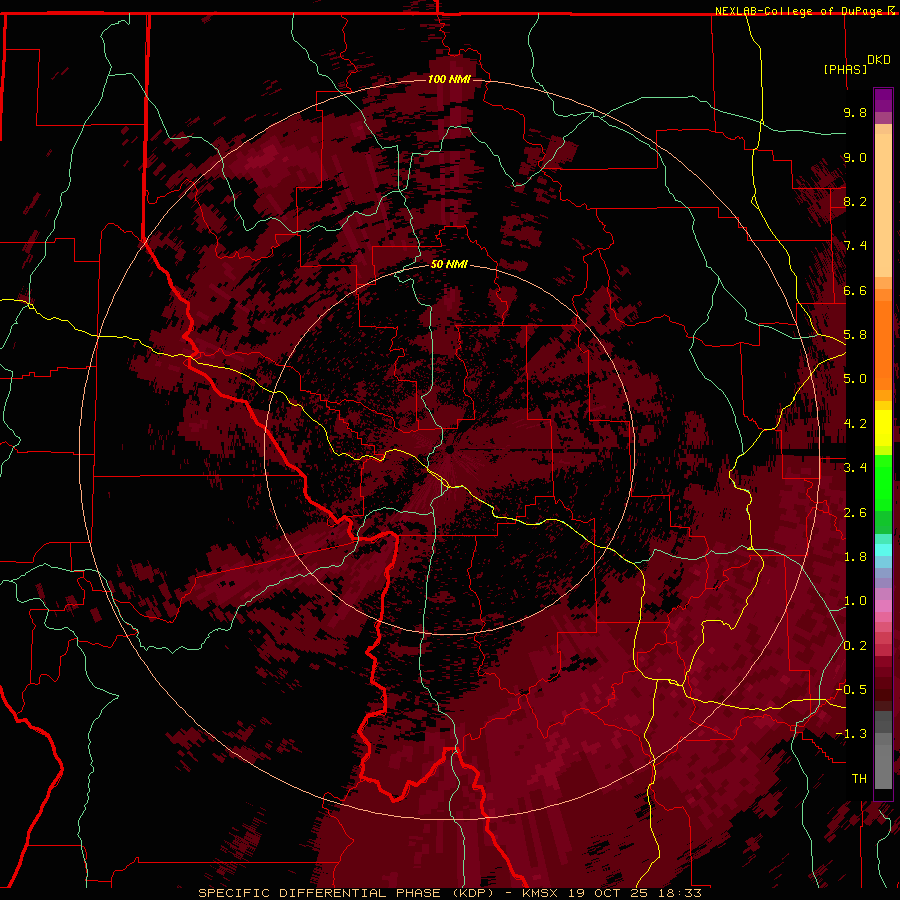
Task: Click the 50 NMI range ring label
Action: 449,264
